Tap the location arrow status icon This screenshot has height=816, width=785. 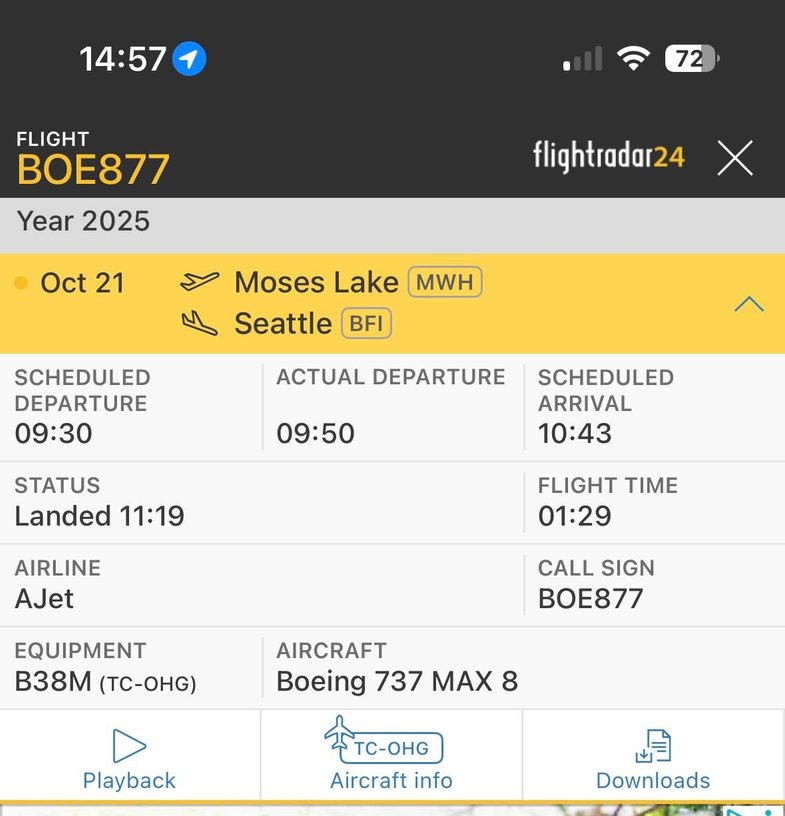tap(189, 59)
